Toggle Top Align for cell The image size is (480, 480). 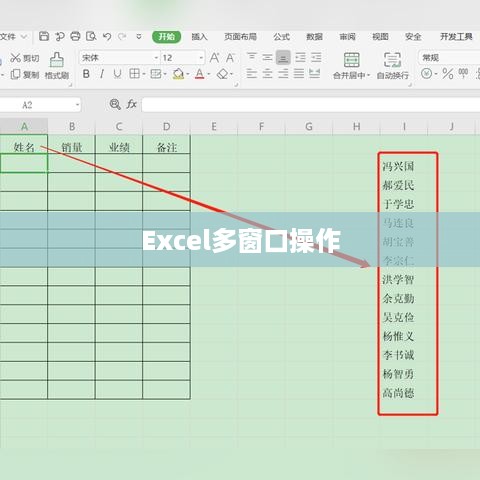point(251,58)
